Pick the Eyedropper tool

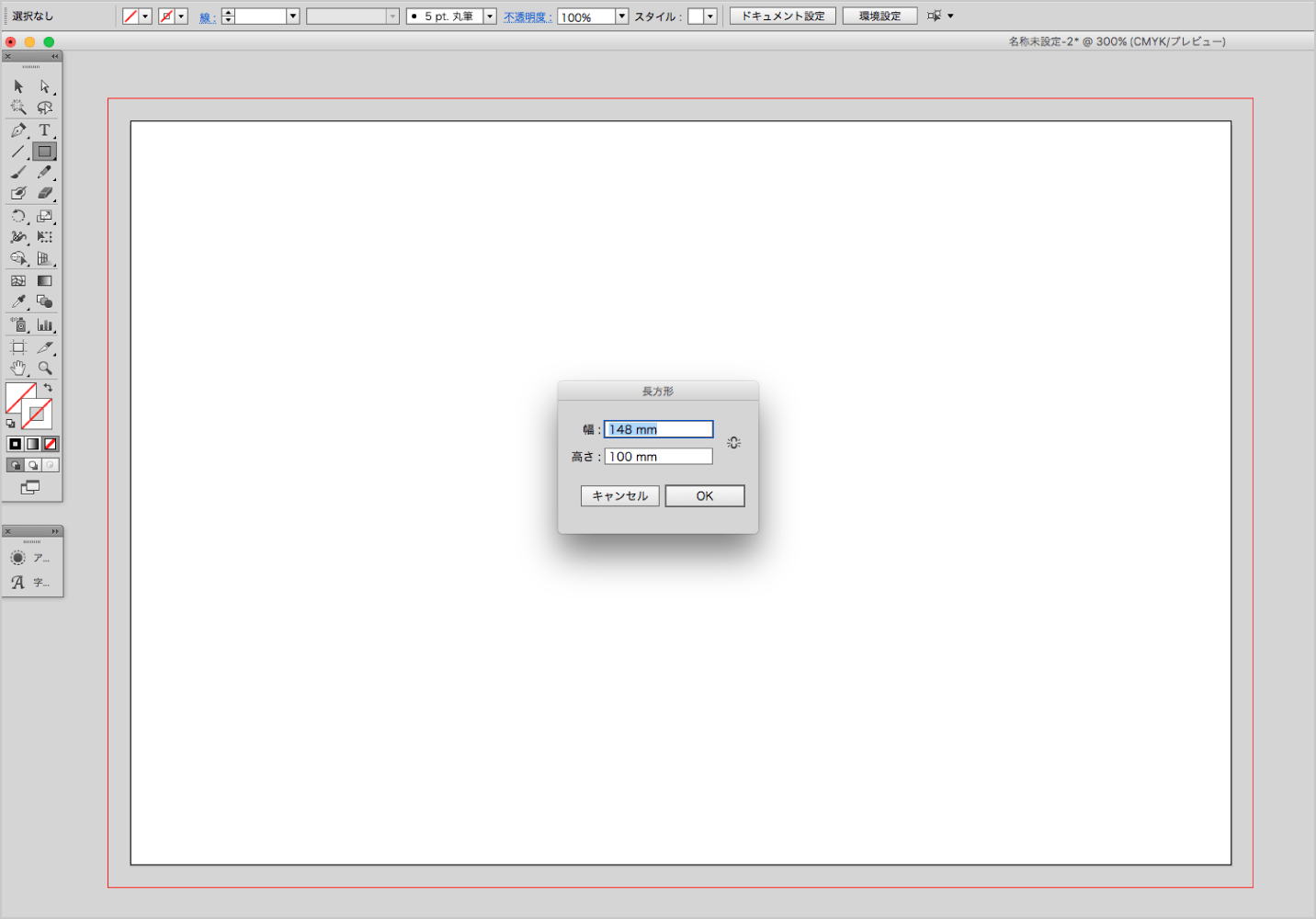coord(18,301)
